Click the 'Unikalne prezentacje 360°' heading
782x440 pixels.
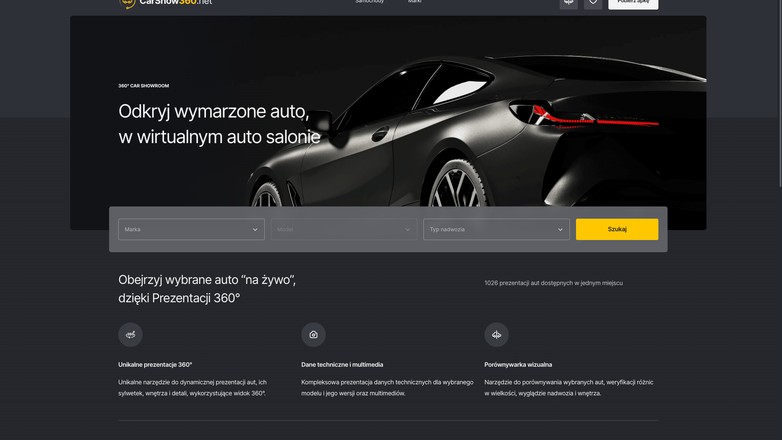point(155,365)
